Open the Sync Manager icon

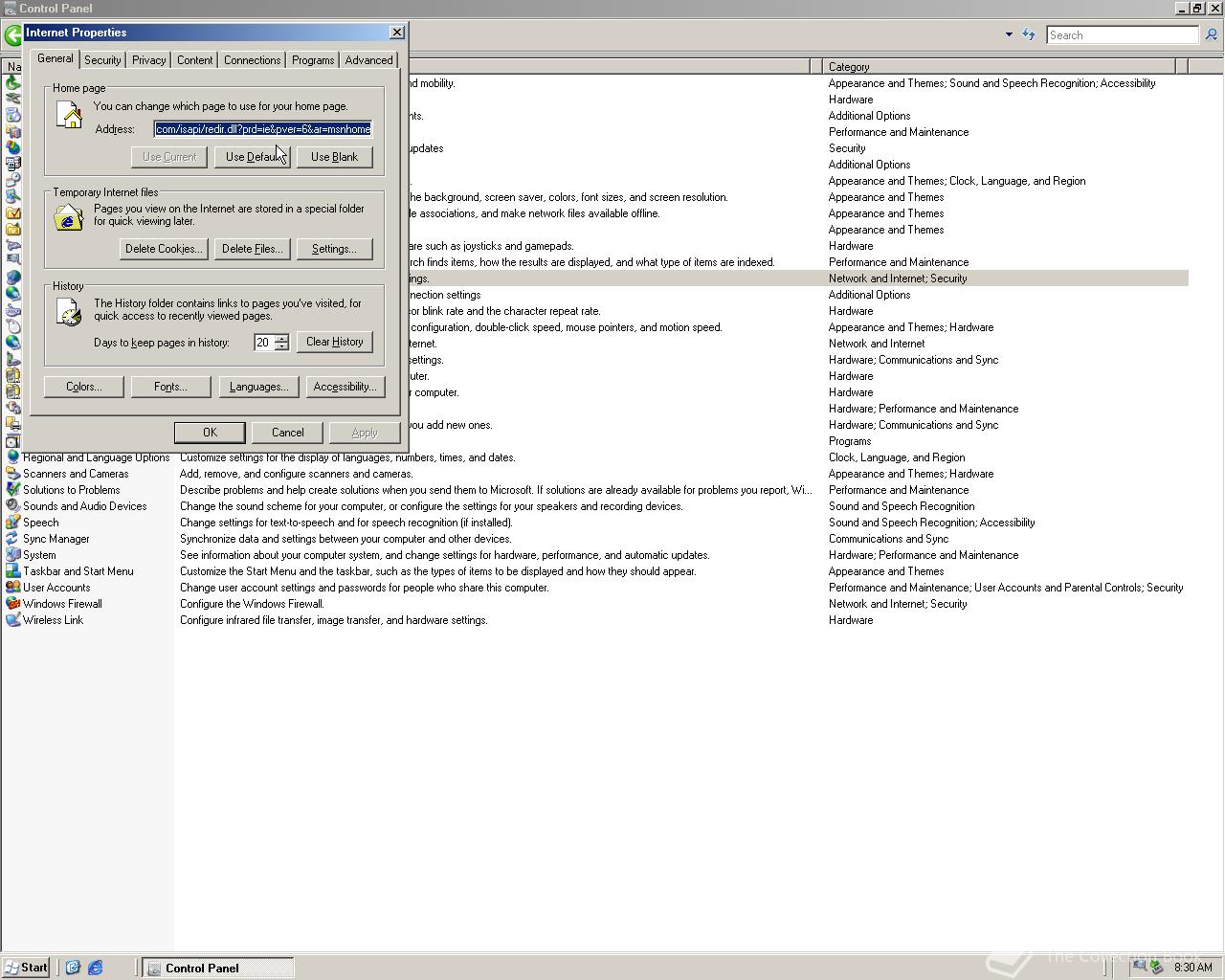click(12, 539)
